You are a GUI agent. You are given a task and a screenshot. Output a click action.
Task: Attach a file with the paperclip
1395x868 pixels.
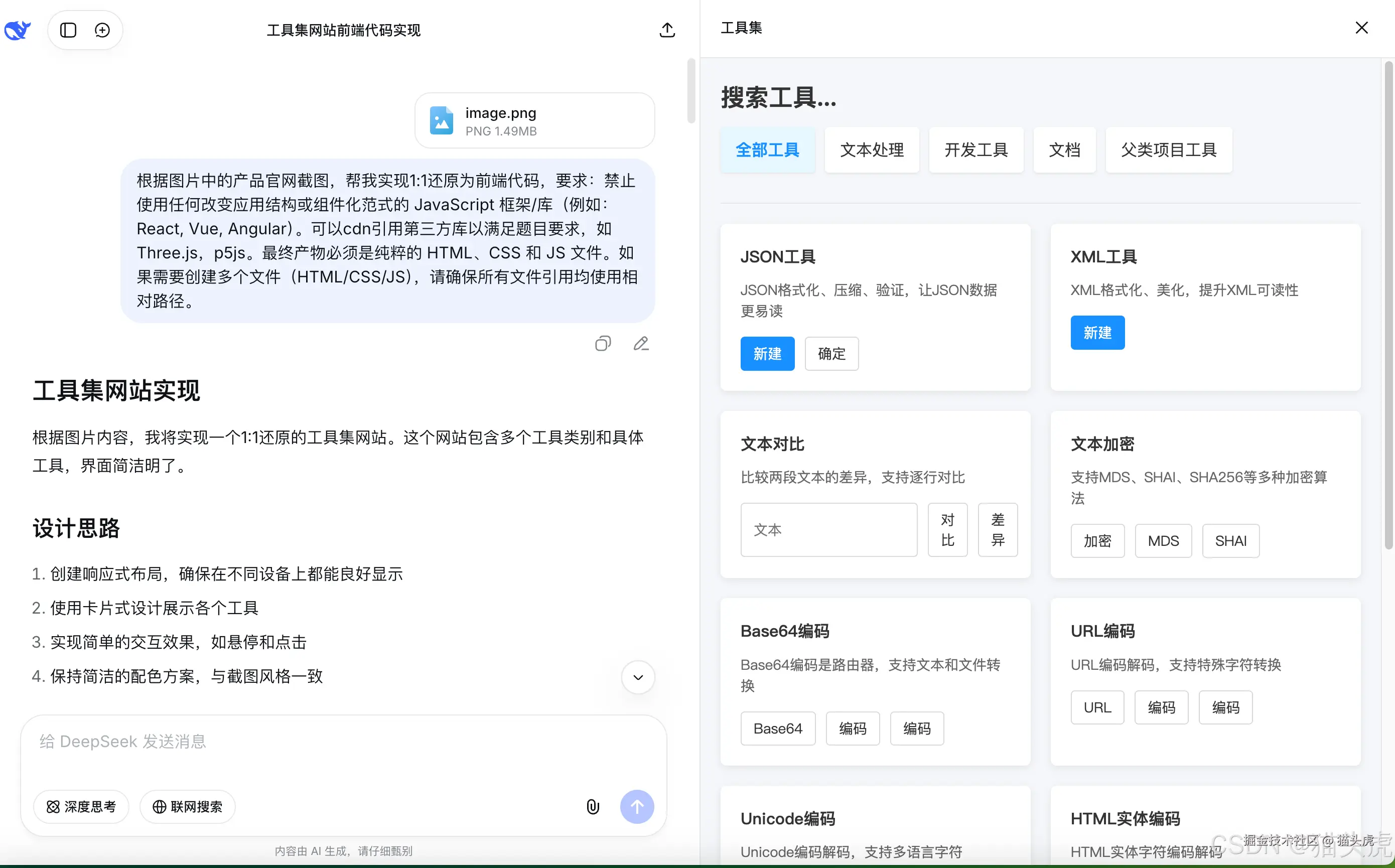pos(593,807)
